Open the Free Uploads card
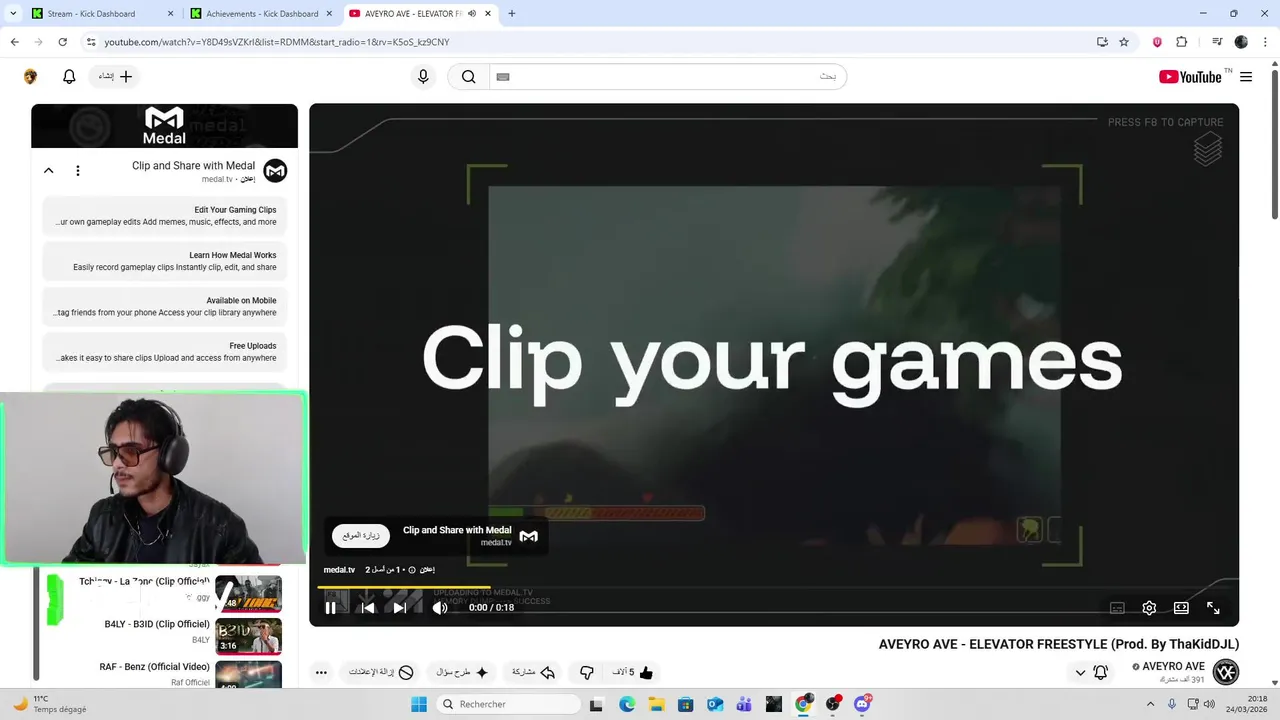The width and height of the screenshot is (1280, 720). (x=165, y=352)
